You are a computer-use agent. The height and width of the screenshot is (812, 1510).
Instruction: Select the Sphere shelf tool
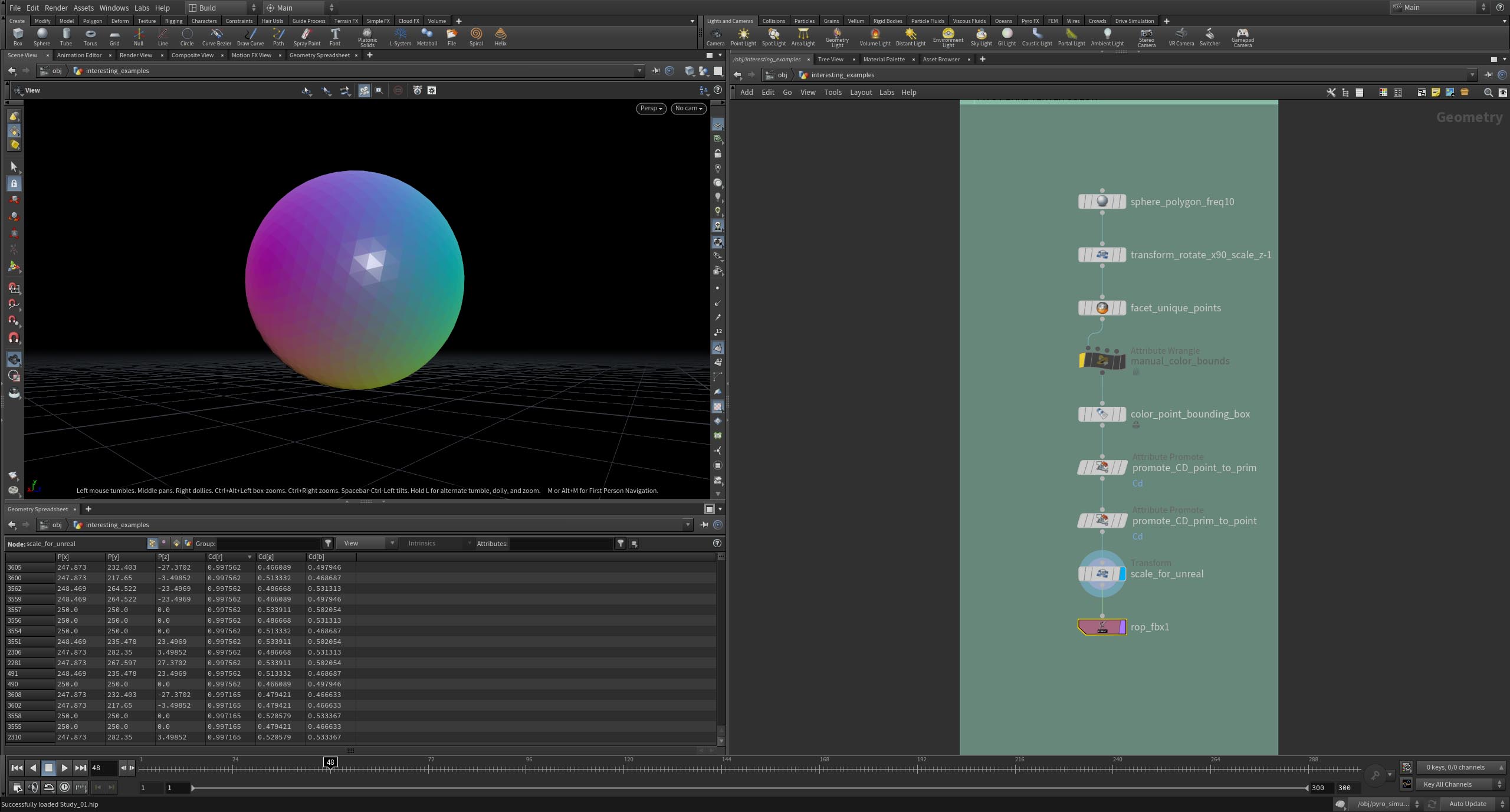pos(42,37)
